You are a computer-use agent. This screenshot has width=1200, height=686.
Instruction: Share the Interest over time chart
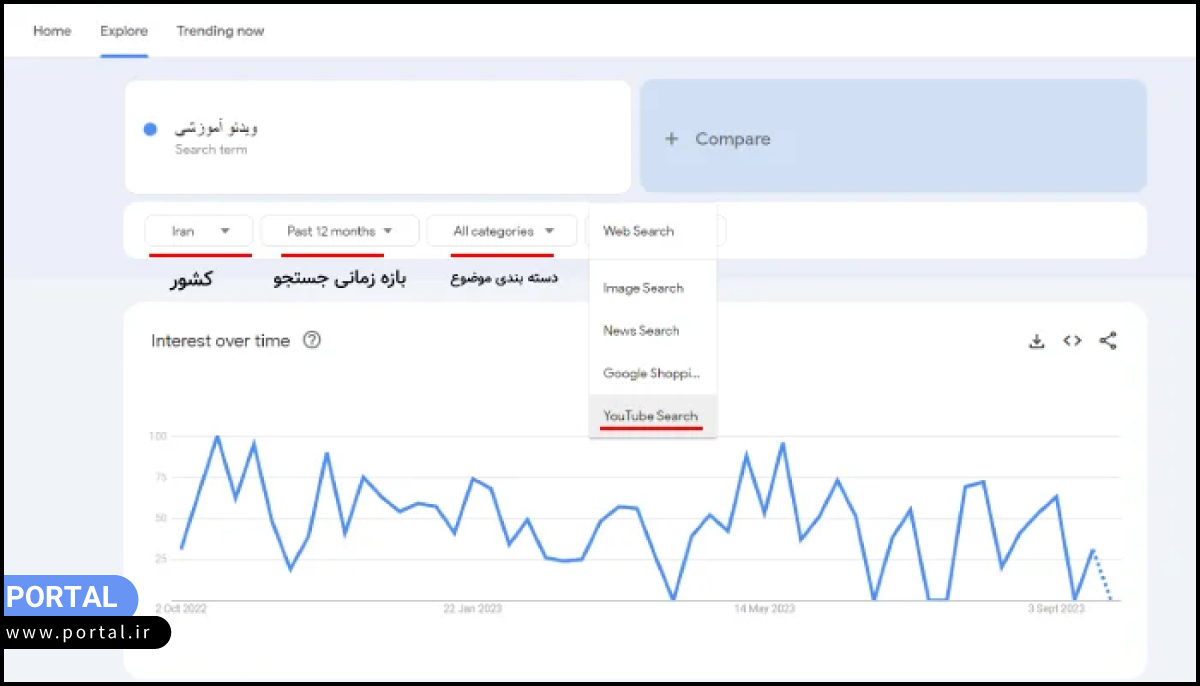1108,341
